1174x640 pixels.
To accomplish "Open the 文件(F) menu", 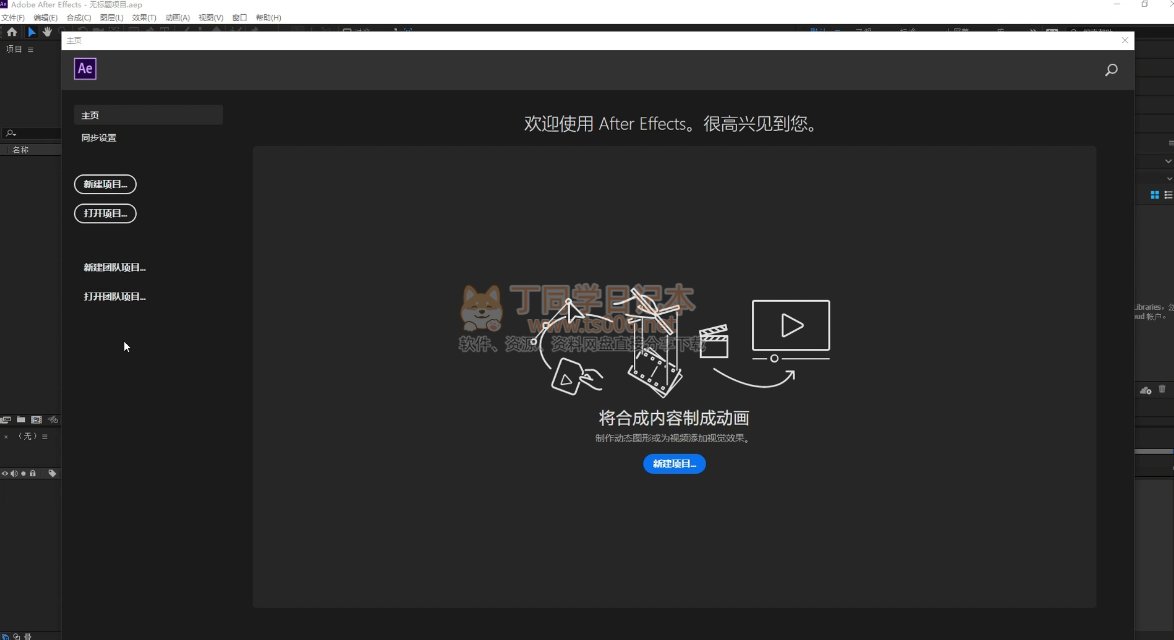I will coord(13,17).
